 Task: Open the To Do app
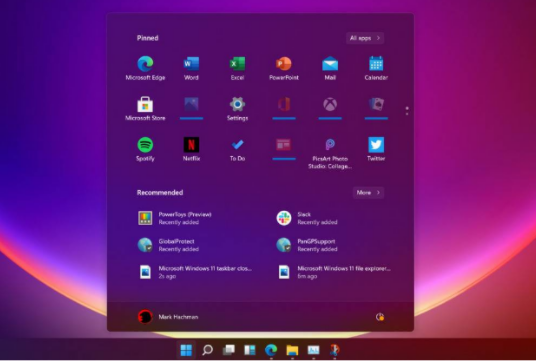[237, 149]
